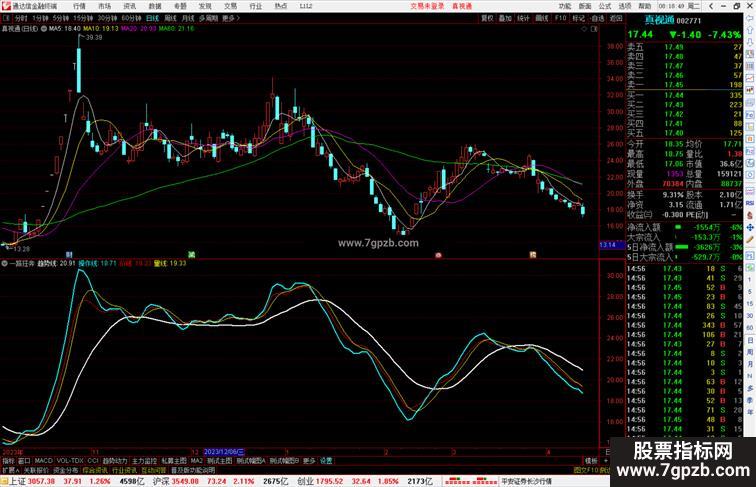756x487 pixels.
Task: Click the 创业 index in status bar
Action: tap(305, 481)
